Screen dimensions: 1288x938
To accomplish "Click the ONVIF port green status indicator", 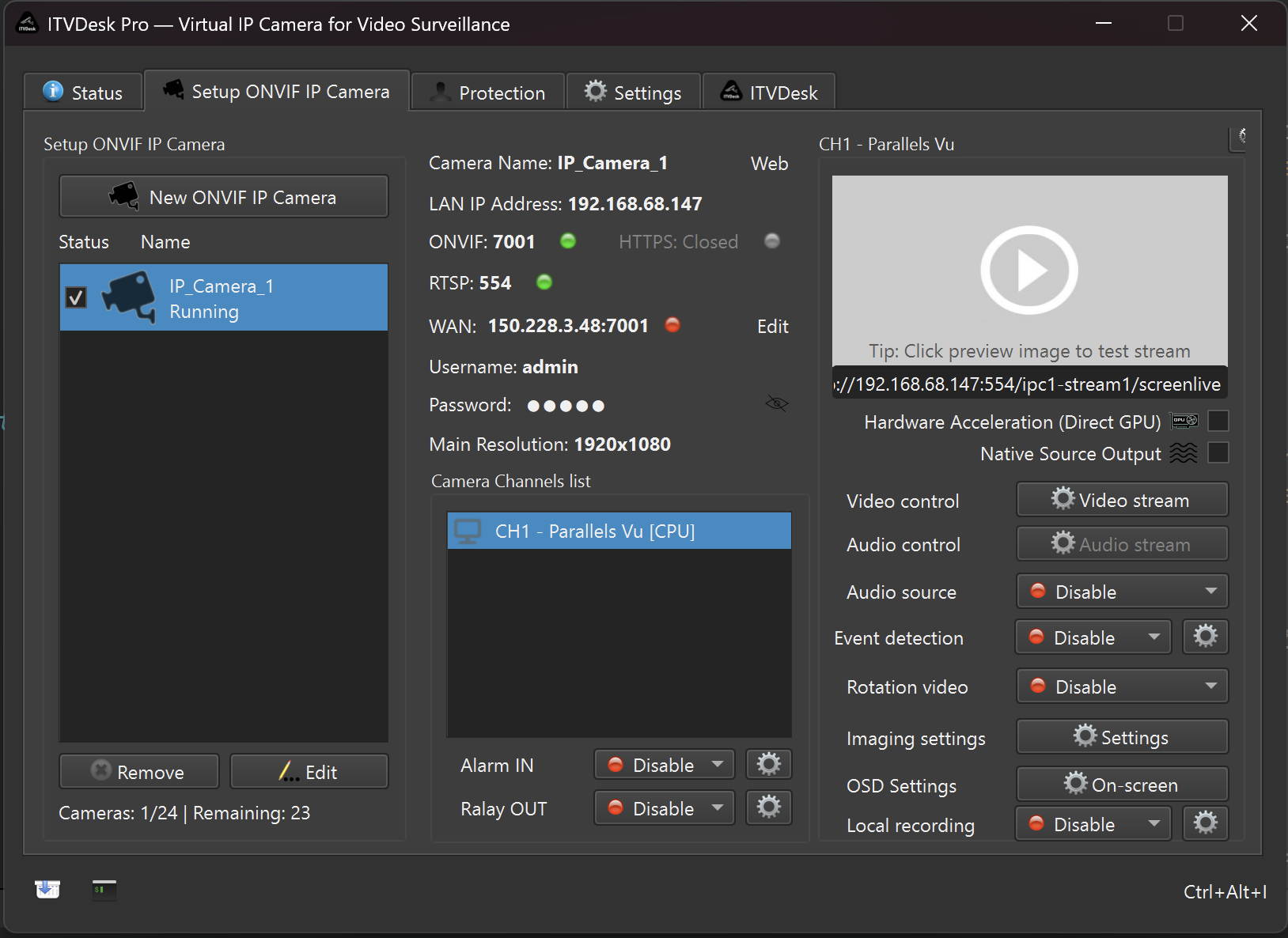I will [568, 240].
